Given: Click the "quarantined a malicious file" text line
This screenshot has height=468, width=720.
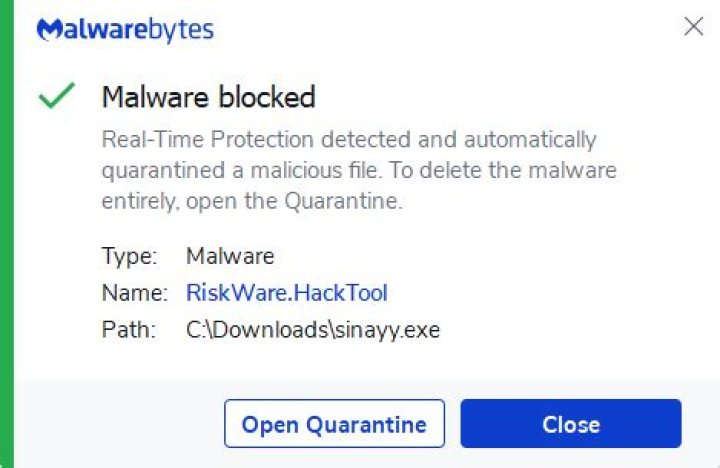Looking at the screenshot, I should (359, 170).
